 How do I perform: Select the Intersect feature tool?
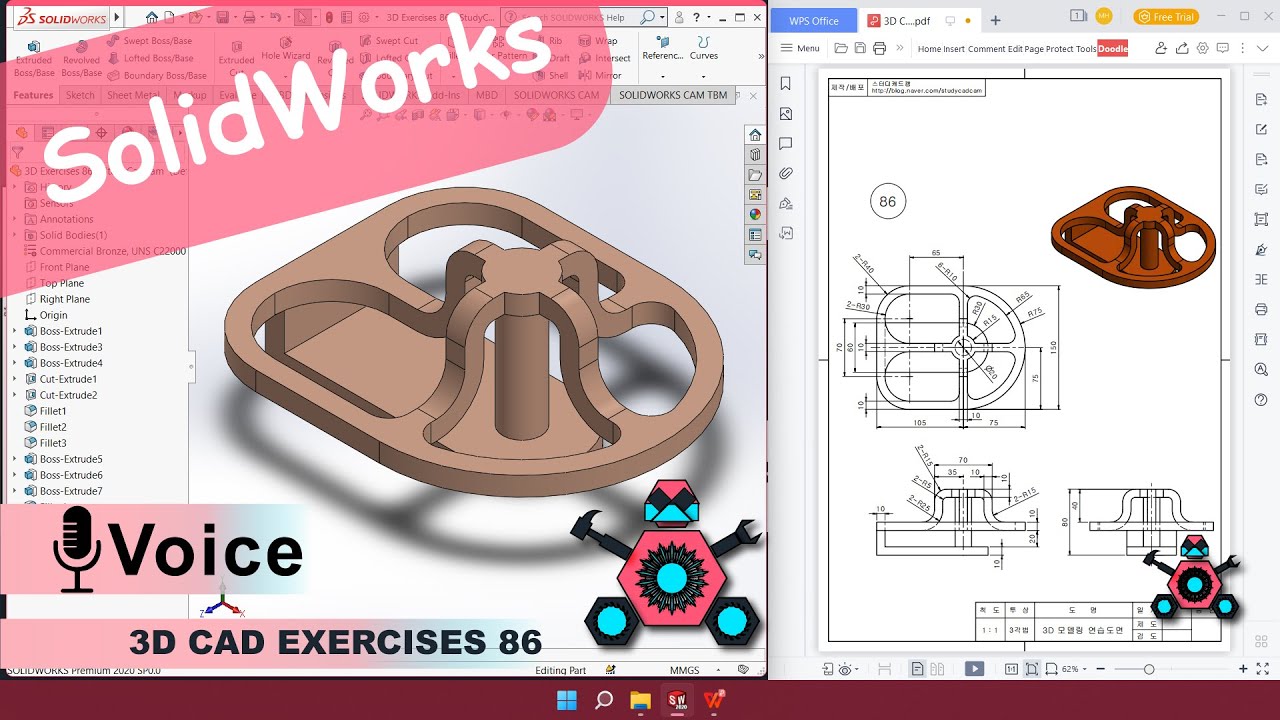click(604, 58)
